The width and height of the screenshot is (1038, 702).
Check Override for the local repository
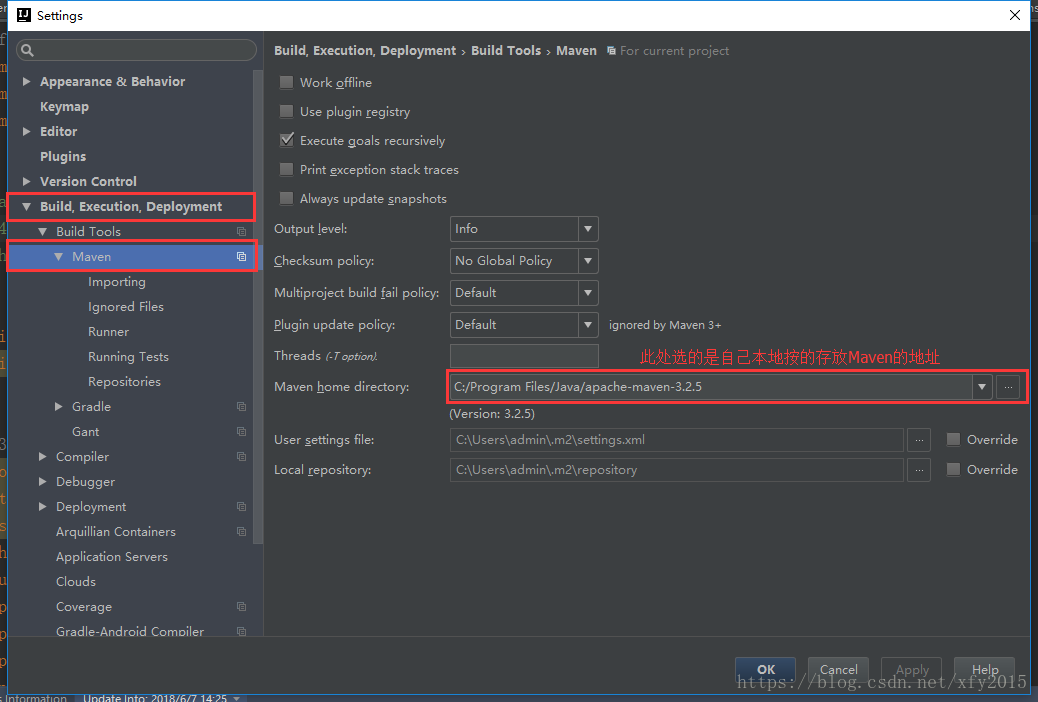pos(953,469)
